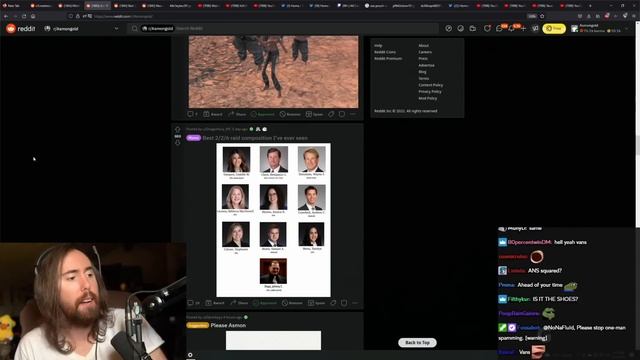Click the magnifier icon in the search bar
Viewport: 640px width, 360px height.
(134, 29)
